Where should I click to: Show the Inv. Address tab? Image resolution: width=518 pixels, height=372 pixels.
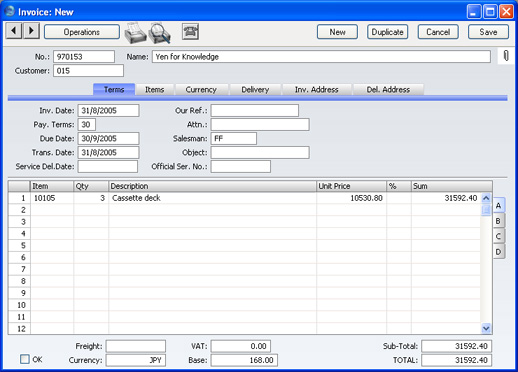[316, 89]
